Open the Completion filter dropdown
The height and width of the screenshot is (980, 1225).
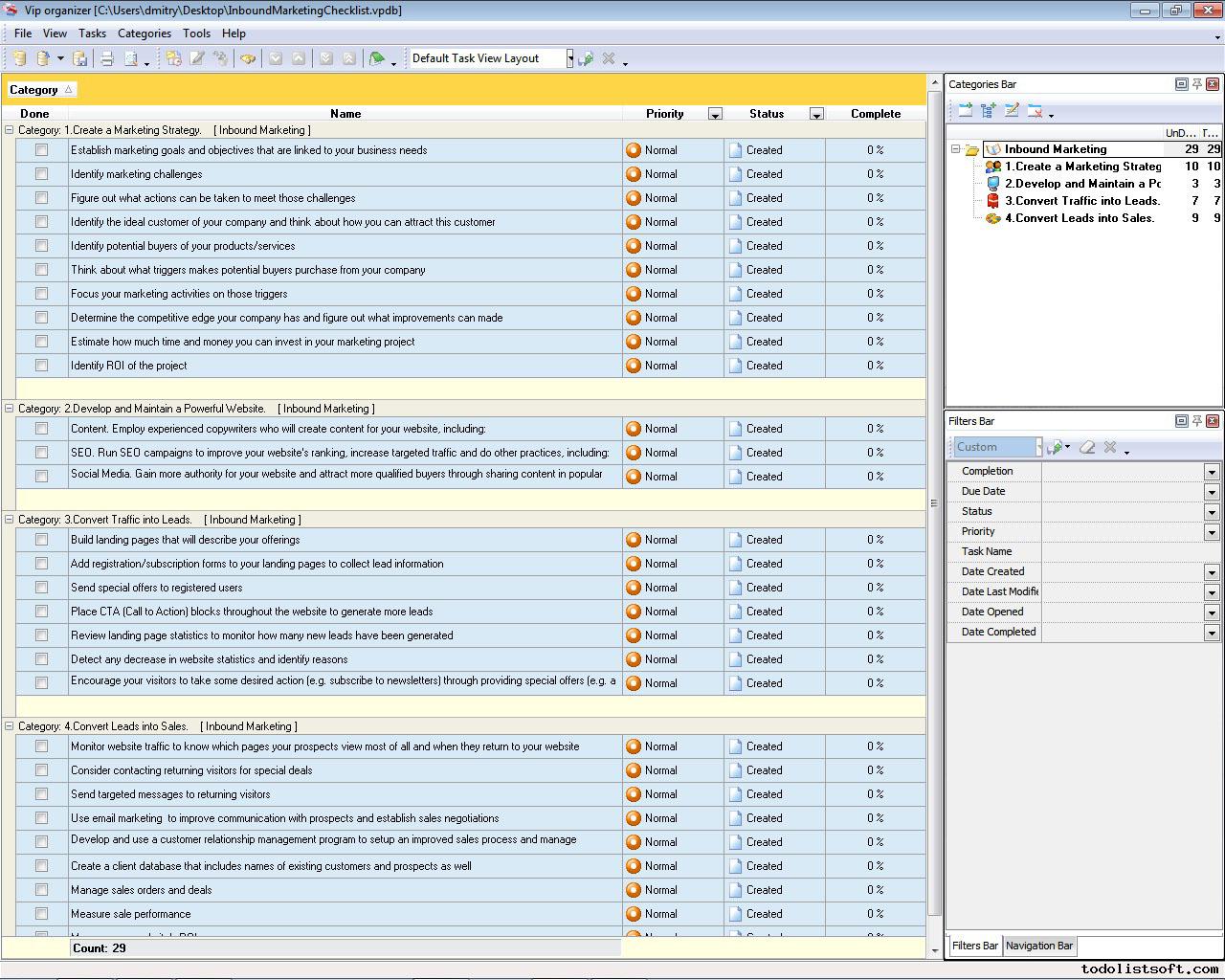1212,472
